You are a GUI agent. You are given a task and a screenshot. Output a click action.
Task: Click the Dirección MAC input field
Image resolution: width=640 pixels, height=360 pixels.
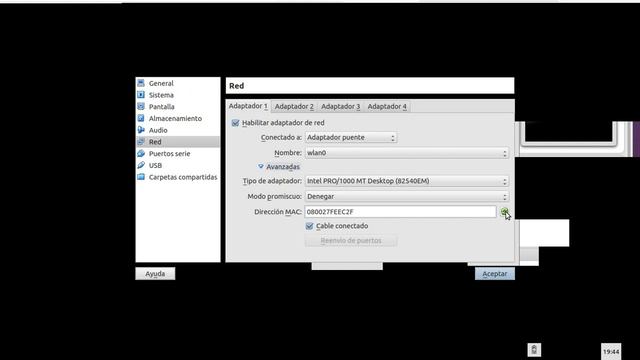click(x=400, y=212)
